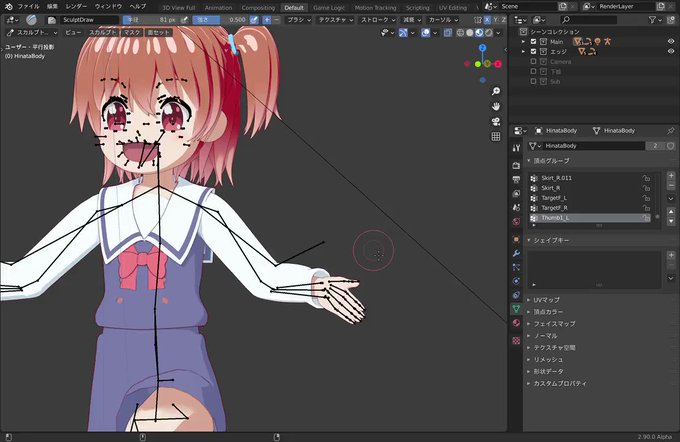
Task: Open Modifiers blue wrench properties tab
Action: tap(516, 253)
